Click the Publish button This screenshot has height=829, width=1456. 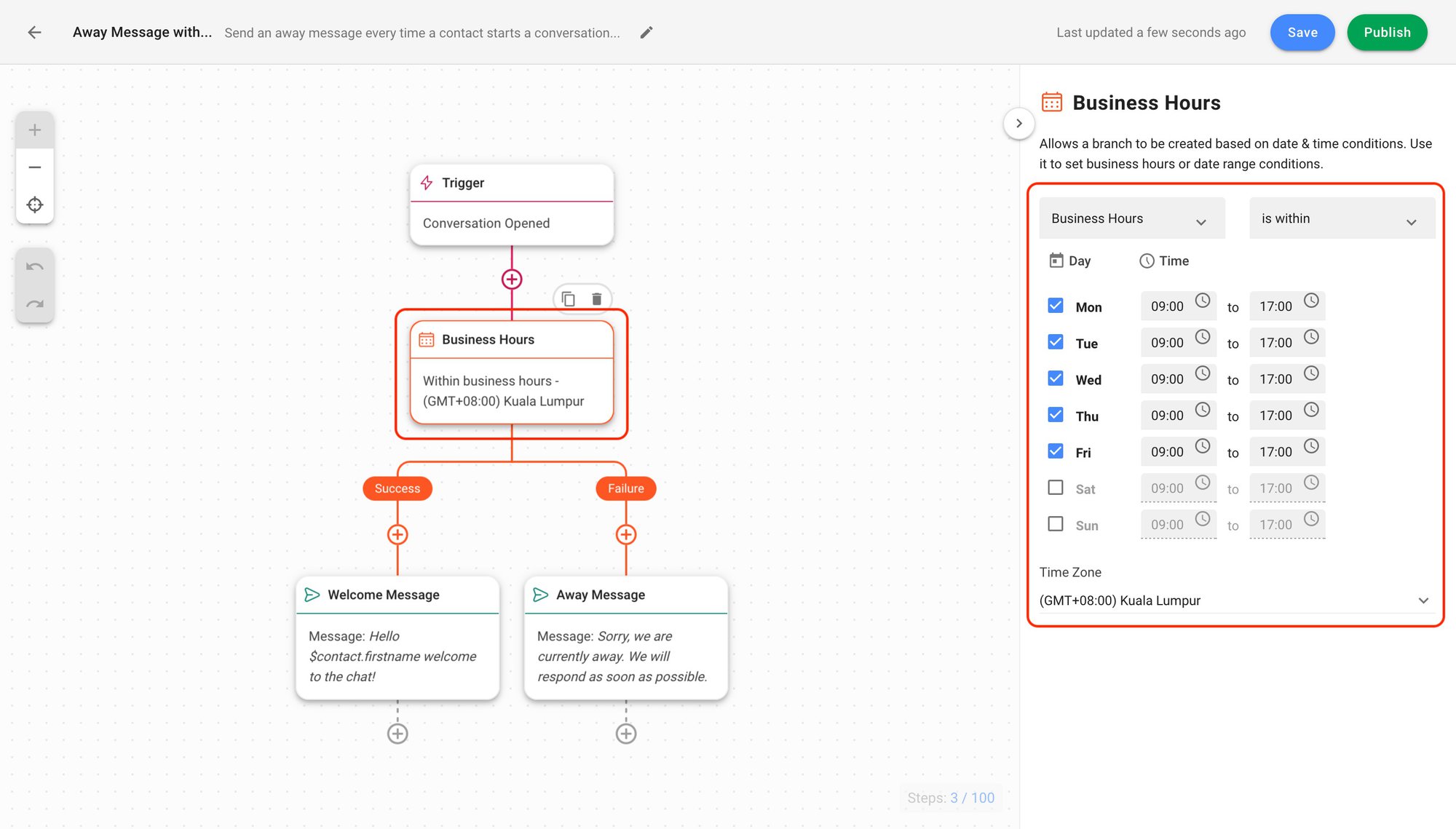pyautogui.click(x=1387, y=32)
